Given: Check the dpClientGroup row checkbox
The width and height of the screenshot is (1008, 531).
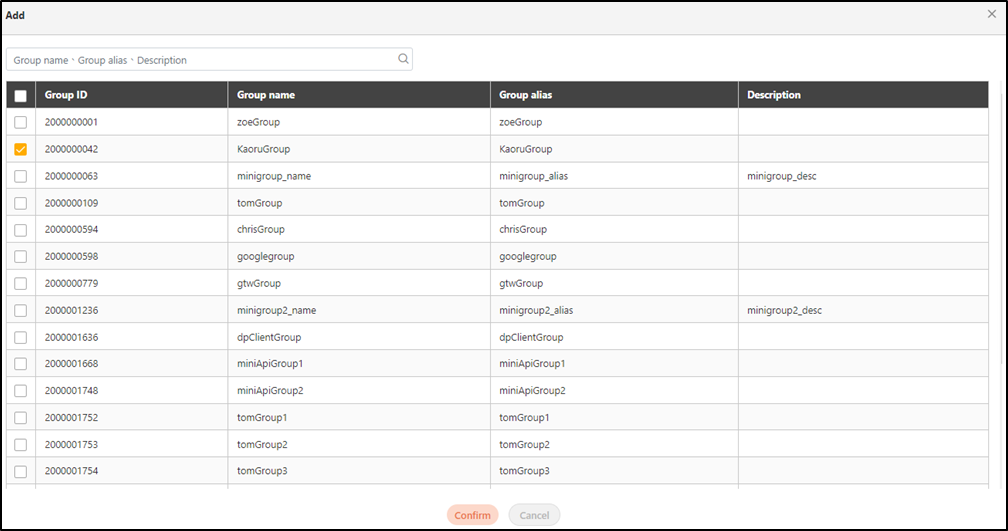Looking at the screenshot, I should pos(21,338).
